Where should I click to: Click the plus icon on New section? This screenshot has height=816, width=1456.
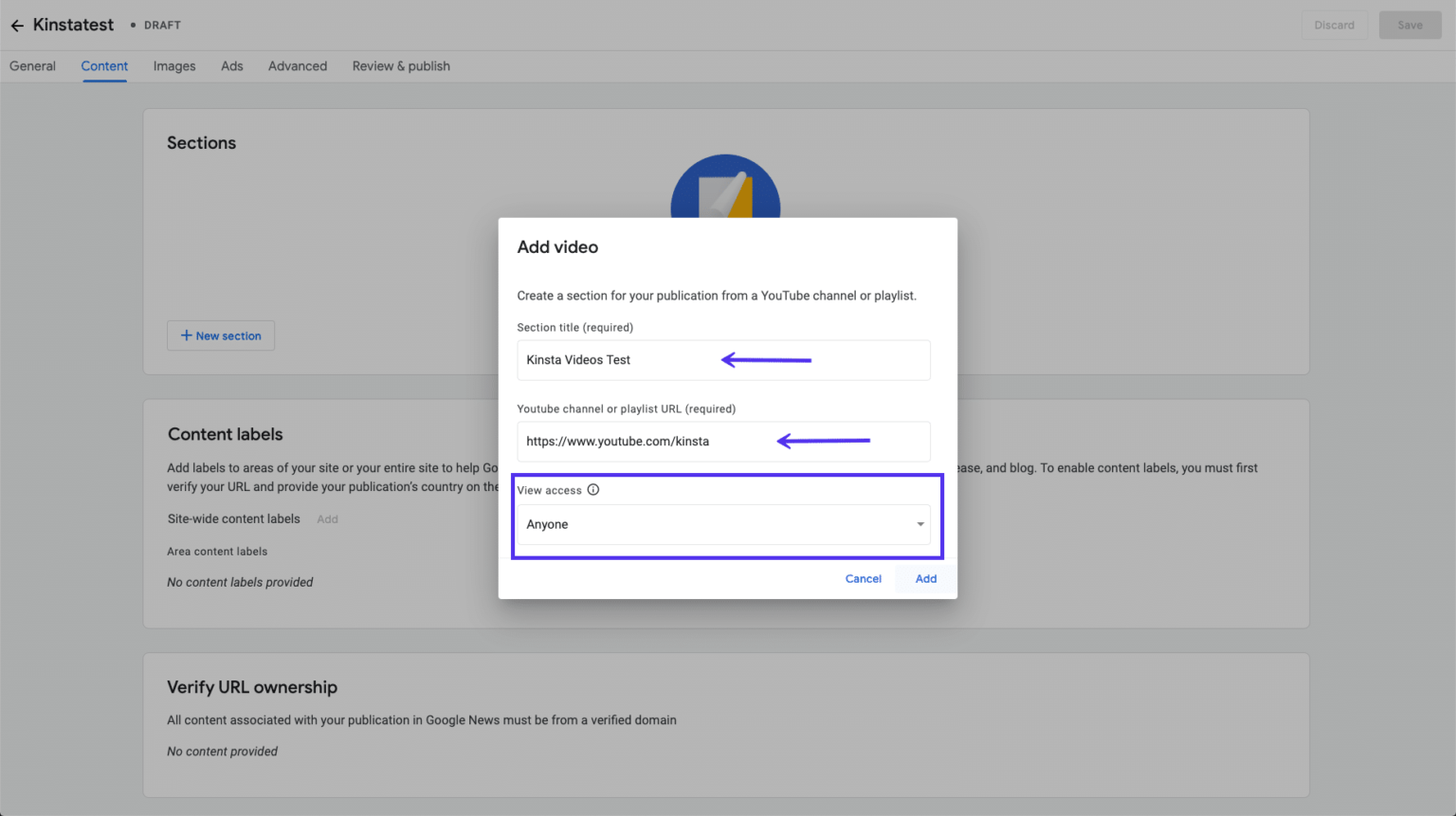pyautogui.click(x=186, y=335)
